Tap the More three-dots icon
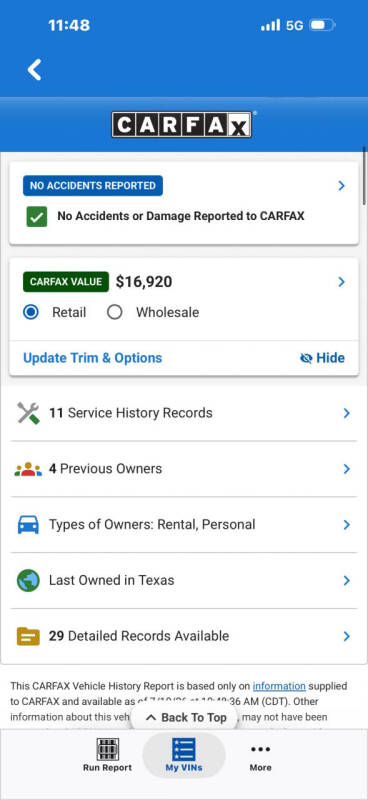368x800 pixels. [260, 749]
